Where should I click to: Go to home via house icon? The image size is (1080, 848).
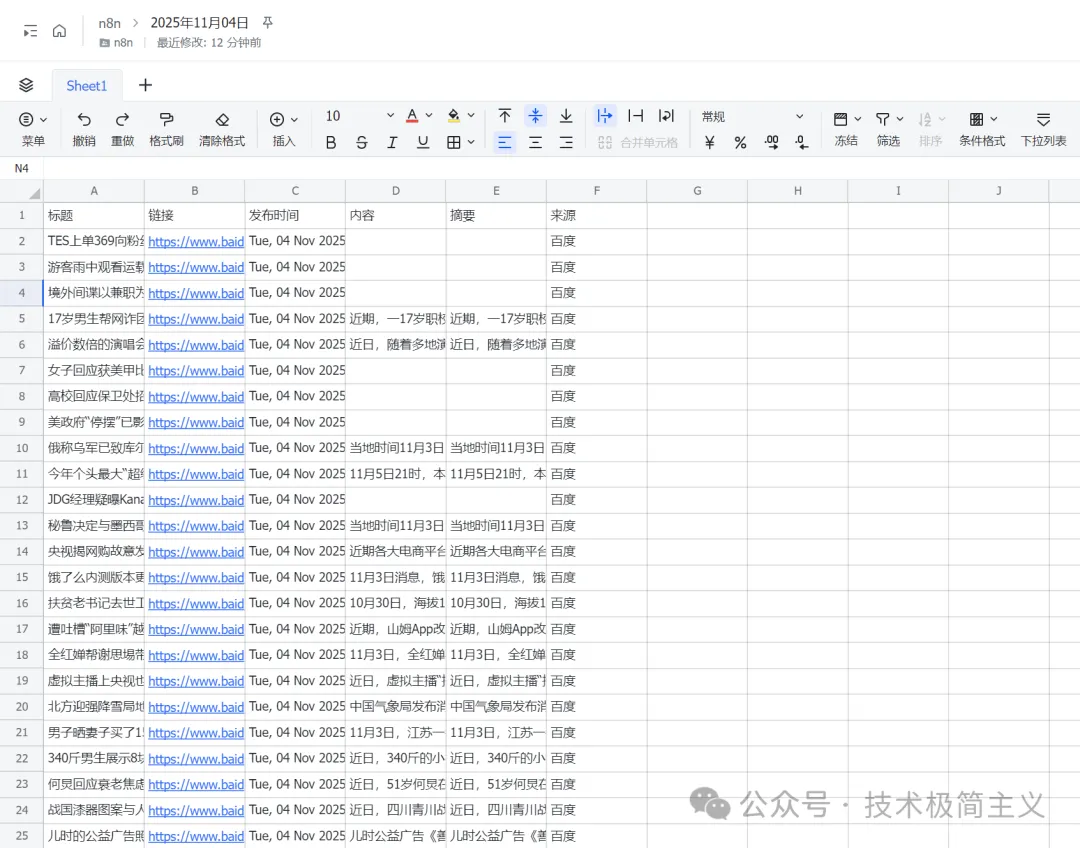60,31
